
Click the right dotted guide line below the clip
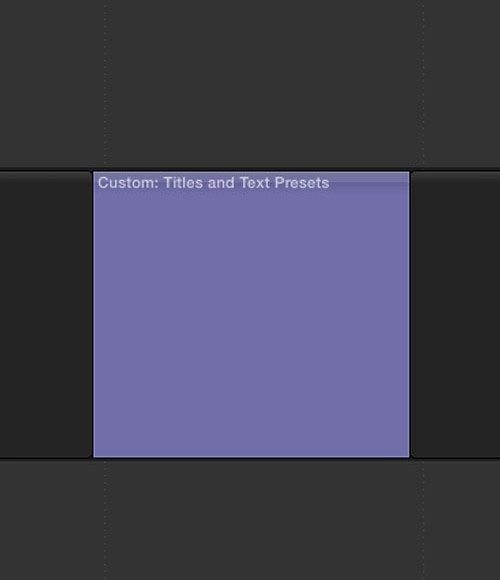(x=423, y=520)
